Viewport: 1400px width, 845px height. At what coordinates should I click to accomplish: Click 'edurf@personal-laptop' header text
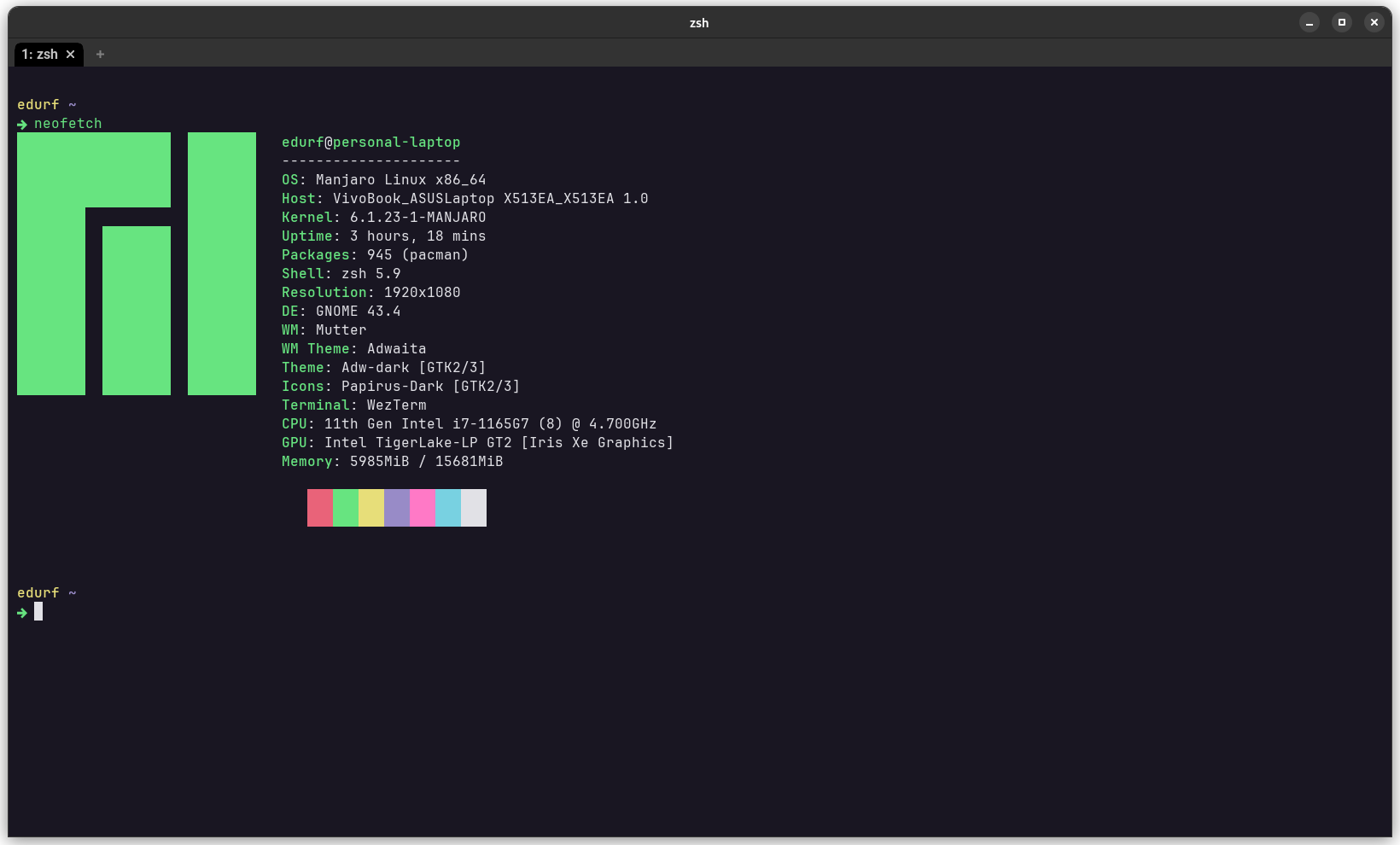point(371,143)
